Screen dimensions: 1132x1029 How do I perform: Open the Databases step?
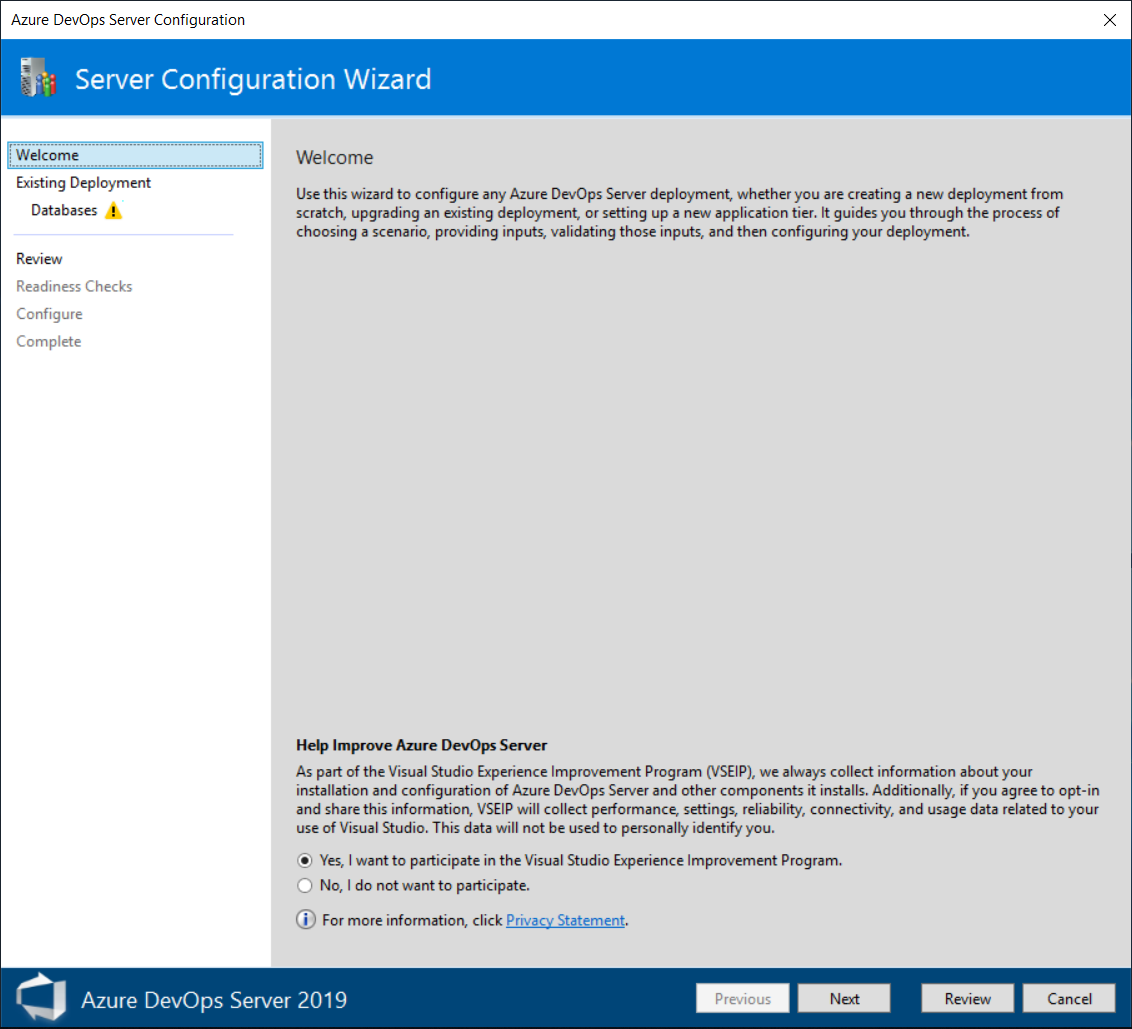[x=64, y=210]
